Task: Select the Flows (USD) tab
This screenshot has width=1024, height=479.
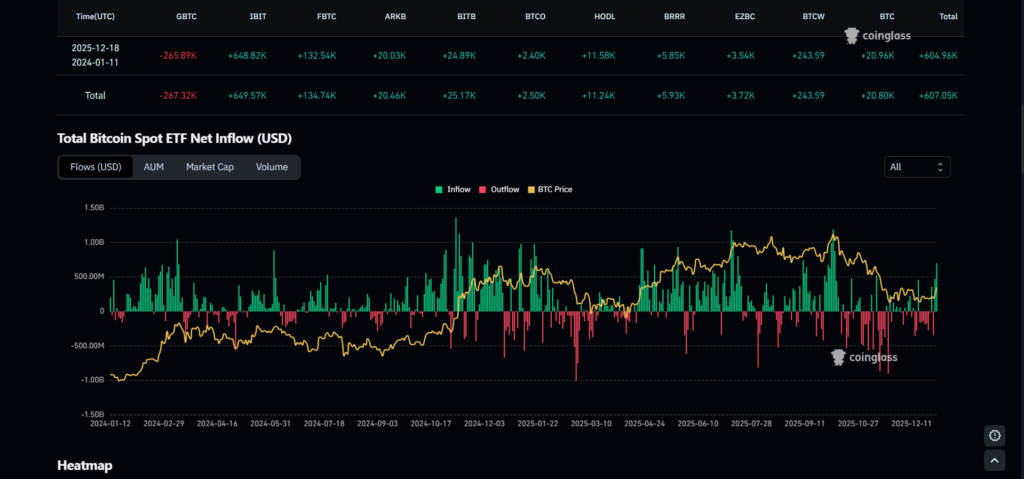Action: click(x=95, y=167)
